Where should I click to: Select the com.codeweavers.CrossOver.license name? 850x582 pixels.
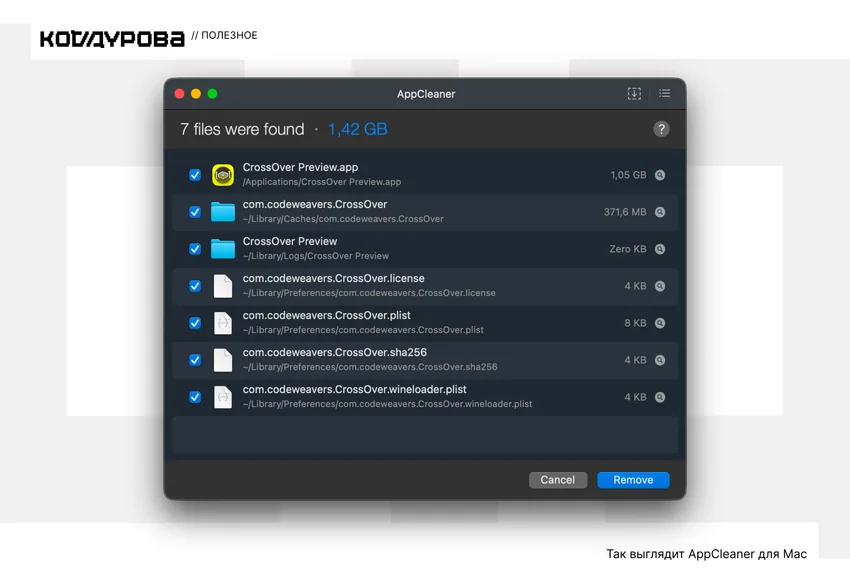tap(333, 279)
